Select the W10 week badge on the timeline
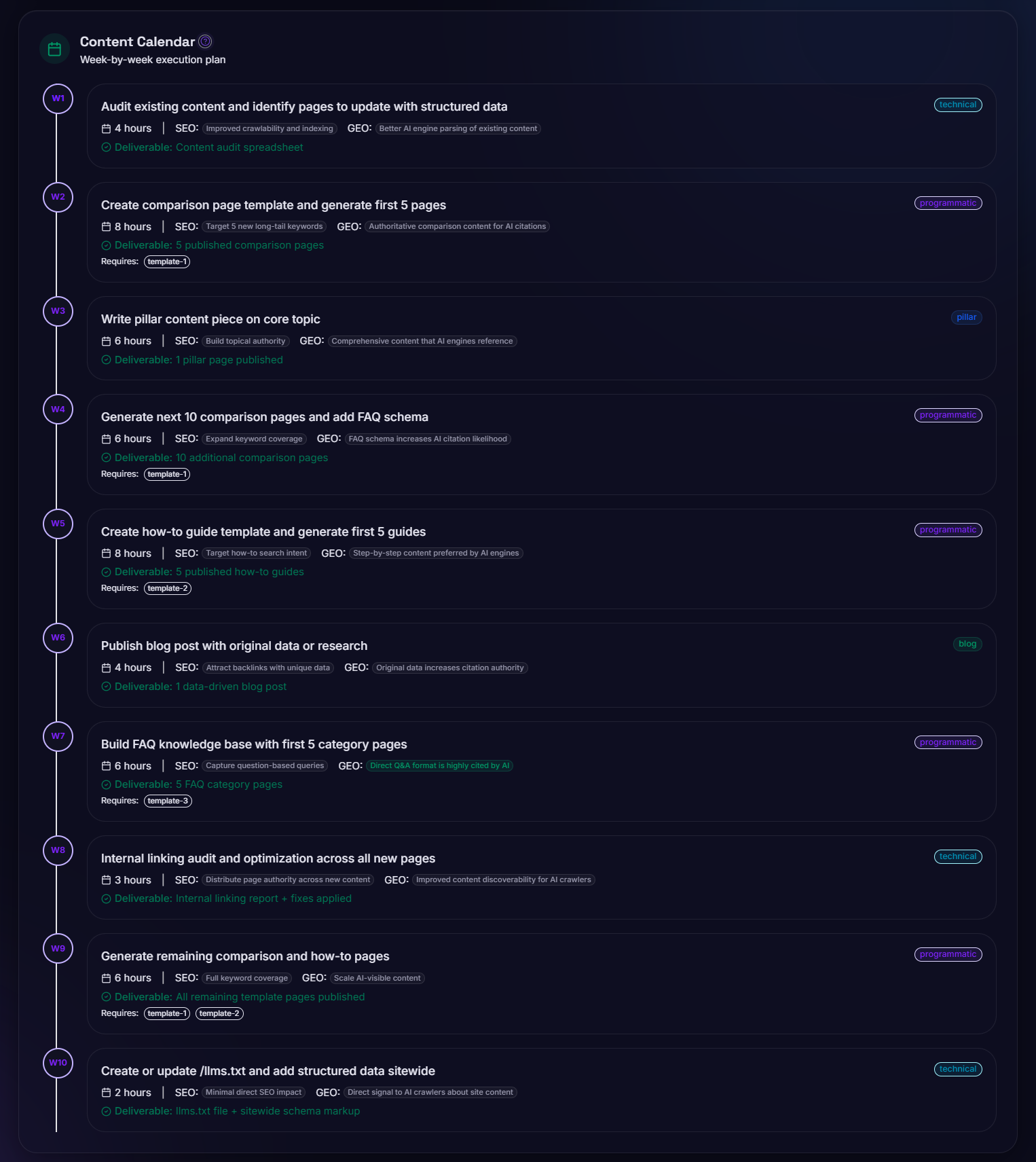This screenshot has height=1162, width=1036. coord(58,1063)
